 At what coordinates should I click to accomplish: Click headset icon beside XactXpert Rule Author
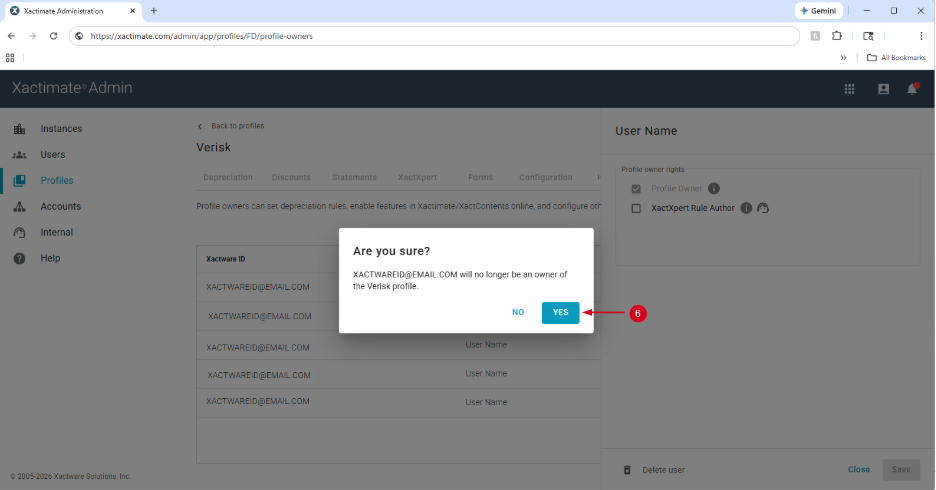point(763,208)
